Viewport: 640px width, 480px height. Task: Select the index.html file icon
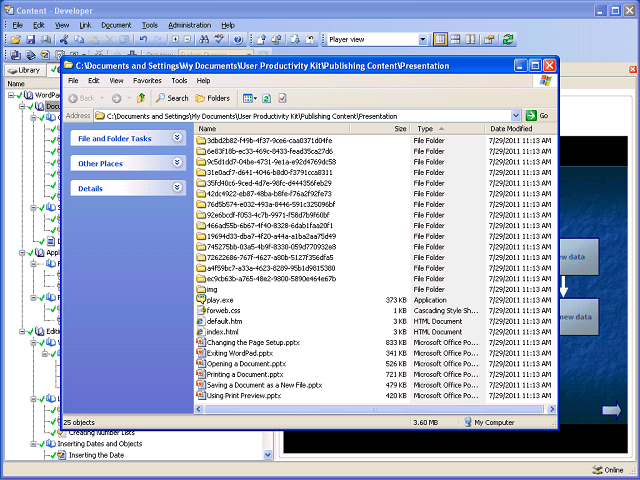coord(200,332)
